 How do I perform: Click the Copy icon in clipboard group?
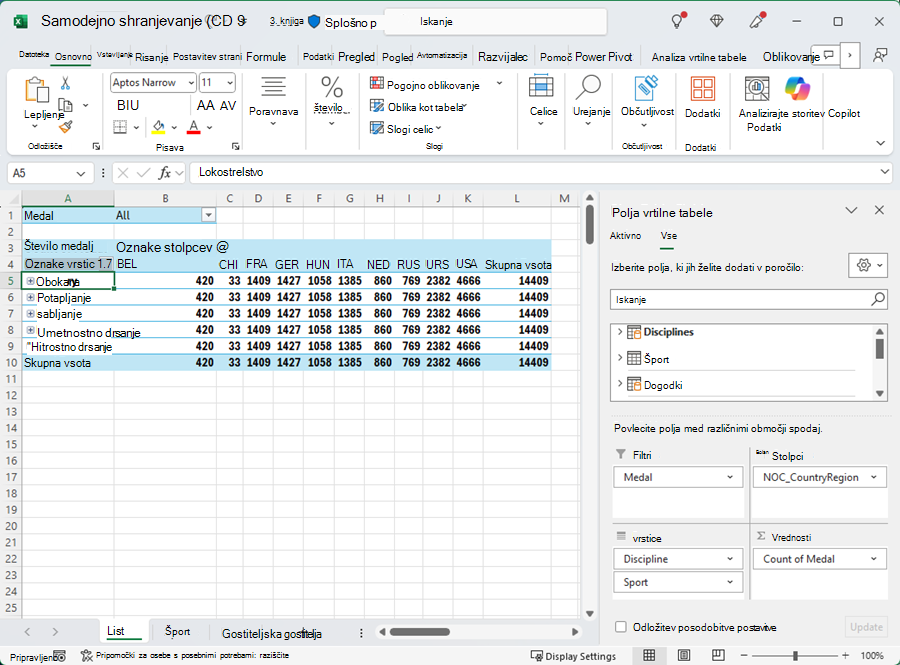click(x=66, y=105)
